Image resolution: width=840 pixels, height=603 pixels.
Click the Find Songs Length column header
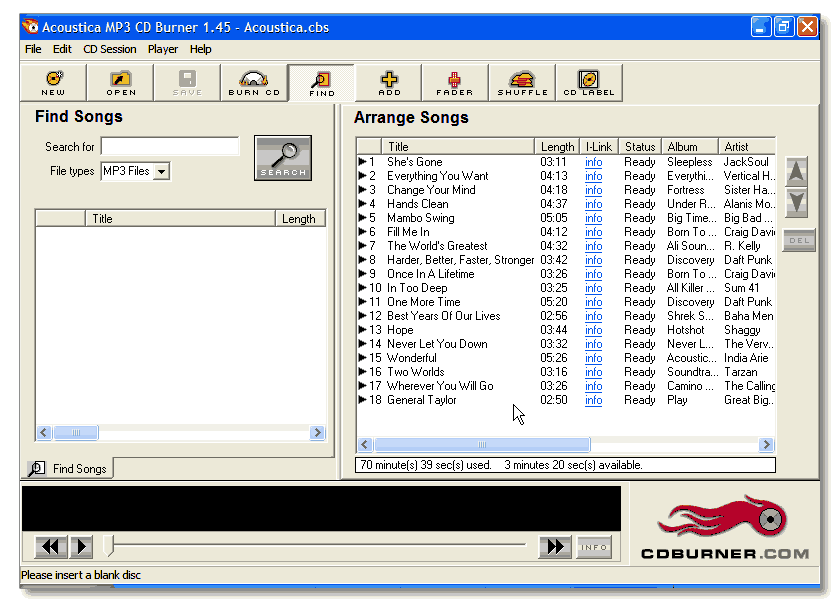300,218
